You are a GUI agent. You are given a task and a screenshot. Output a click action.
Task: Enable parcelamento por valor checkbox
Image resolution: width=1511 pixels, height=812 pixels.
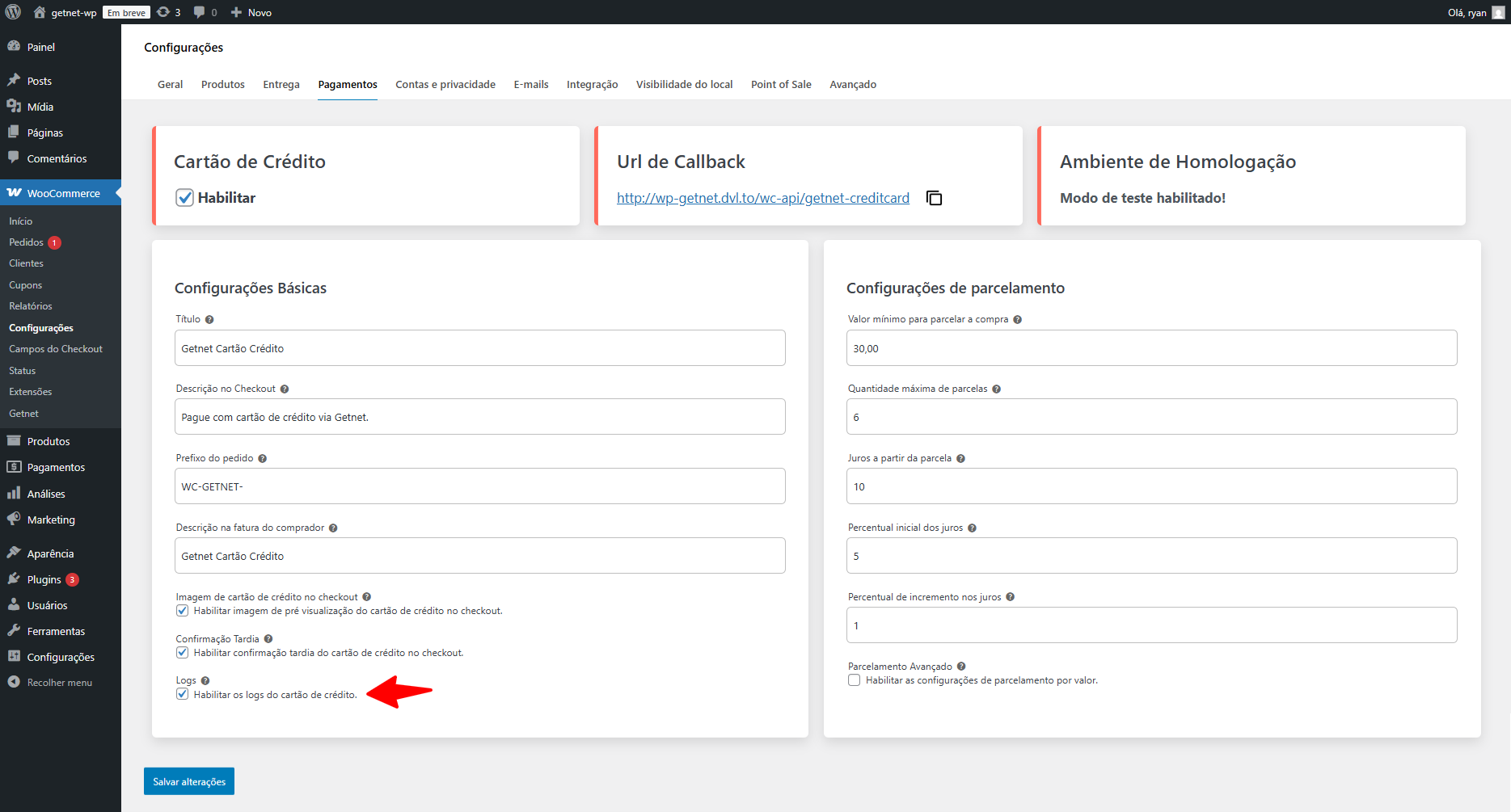coord(854,680)
